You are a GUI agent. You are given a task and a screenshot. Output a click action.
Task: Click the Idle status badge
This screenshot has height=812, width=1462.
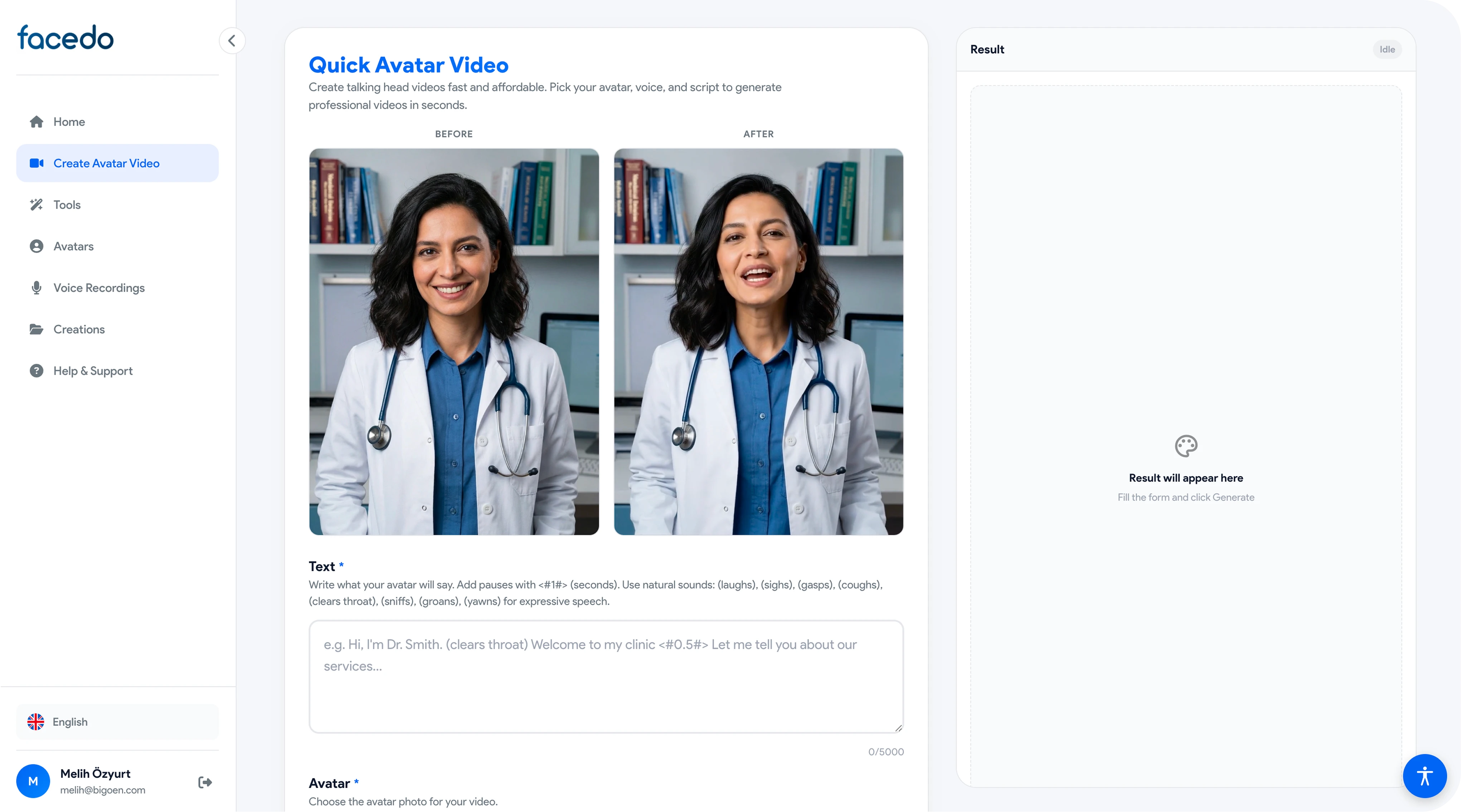1386,49
